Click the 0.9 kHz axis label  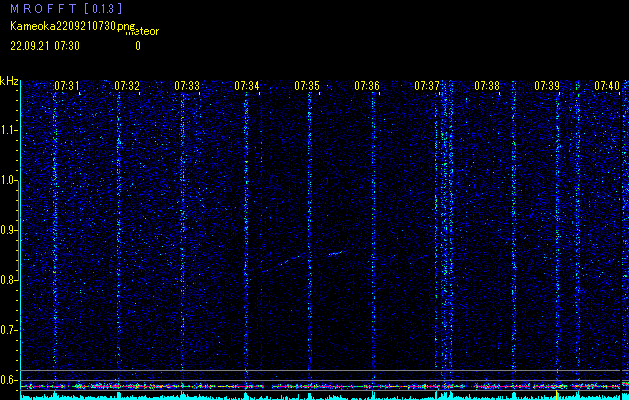click(8, 230)
